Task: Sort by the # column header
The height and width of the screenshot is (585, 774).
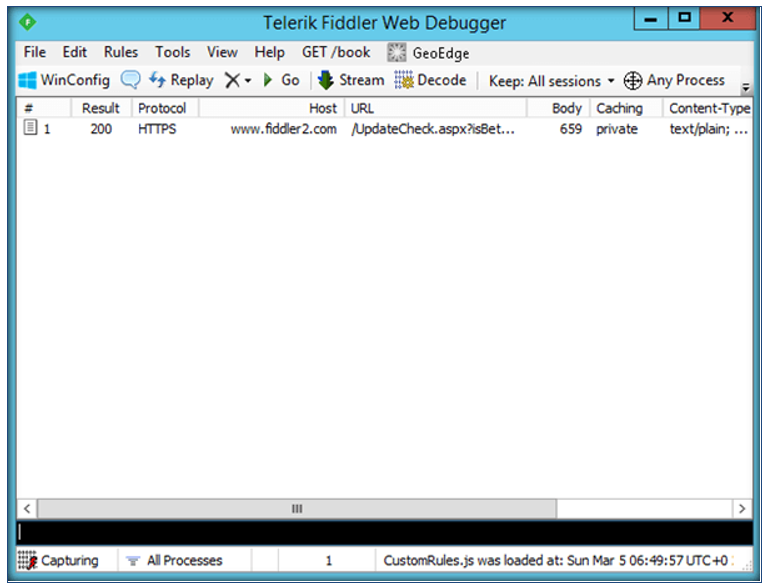Action: click(x=44, y=108)
